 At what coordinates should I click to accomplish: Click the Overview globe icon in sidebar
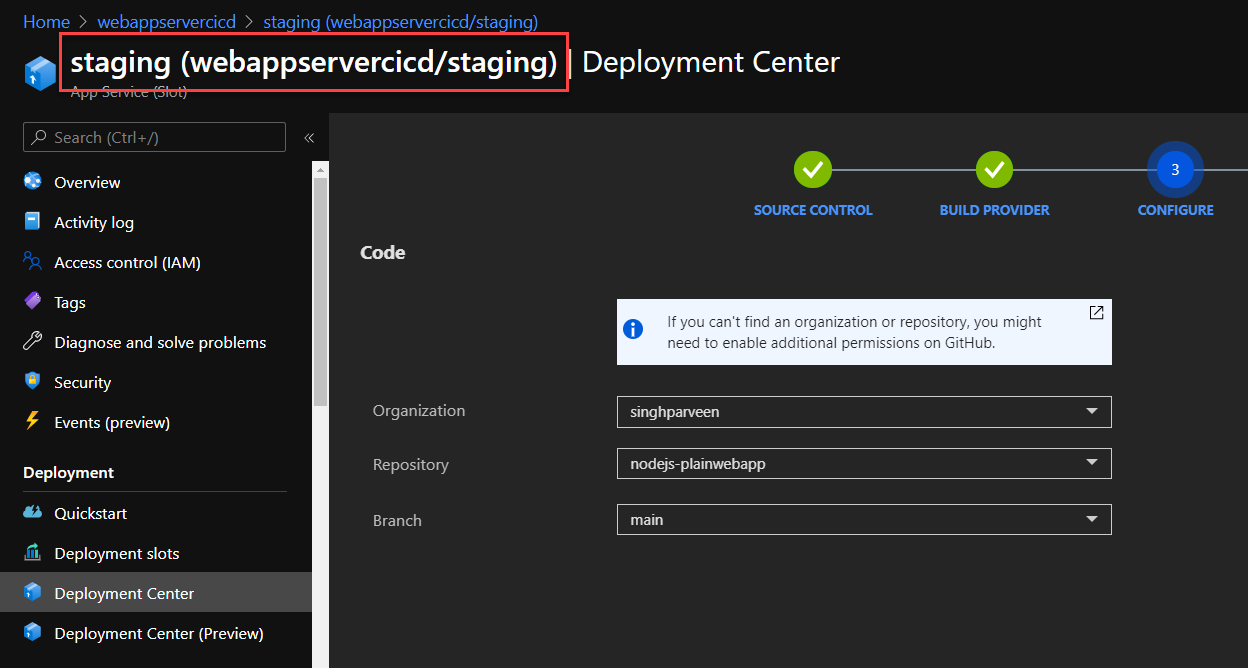point(33,182)
